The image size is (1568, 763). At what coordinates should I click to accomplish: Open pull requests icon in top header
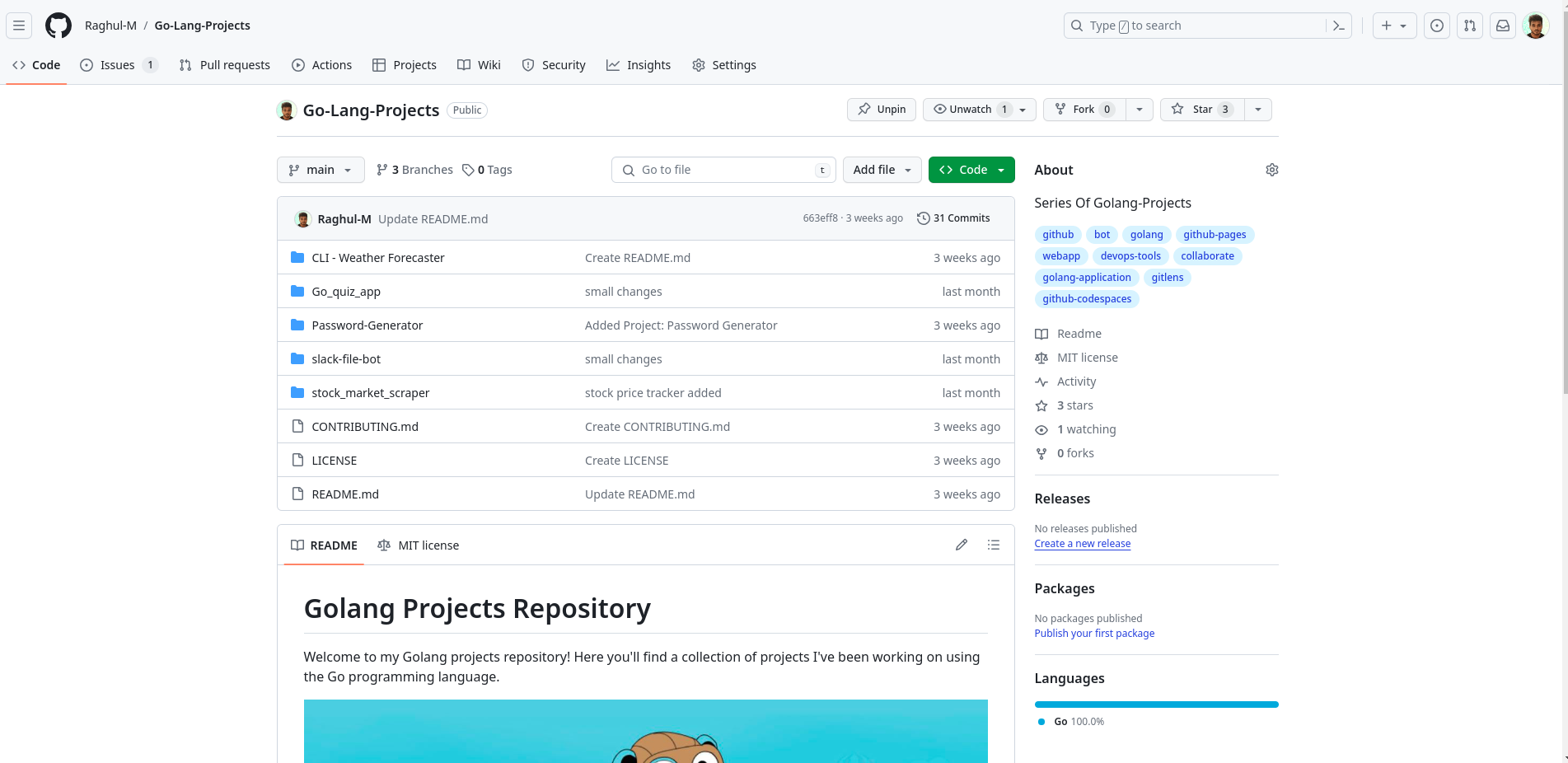(x=1470, y=26)
